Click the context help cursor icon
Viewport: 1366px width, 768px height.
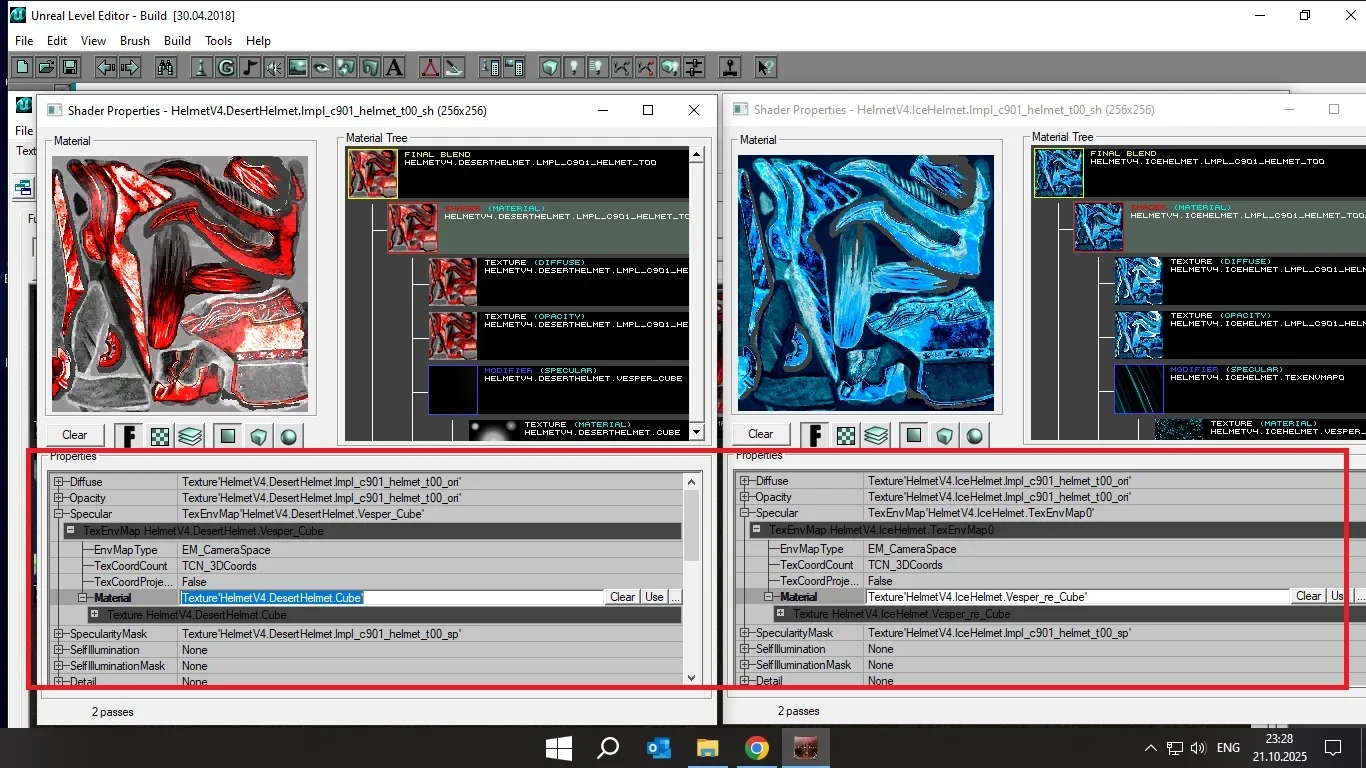[x=764, y=68]
